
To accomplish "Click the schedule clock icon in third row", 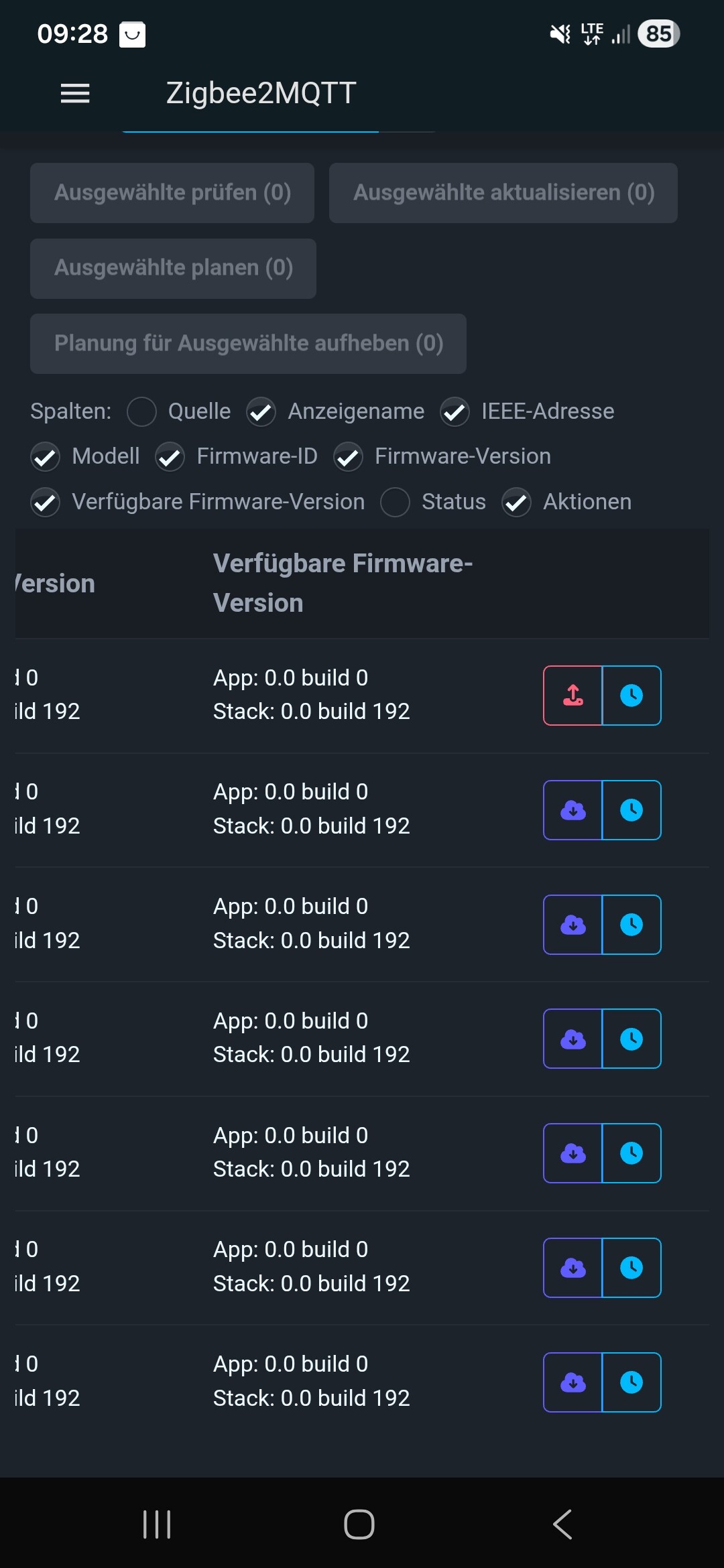I will [x=631, y=925].
